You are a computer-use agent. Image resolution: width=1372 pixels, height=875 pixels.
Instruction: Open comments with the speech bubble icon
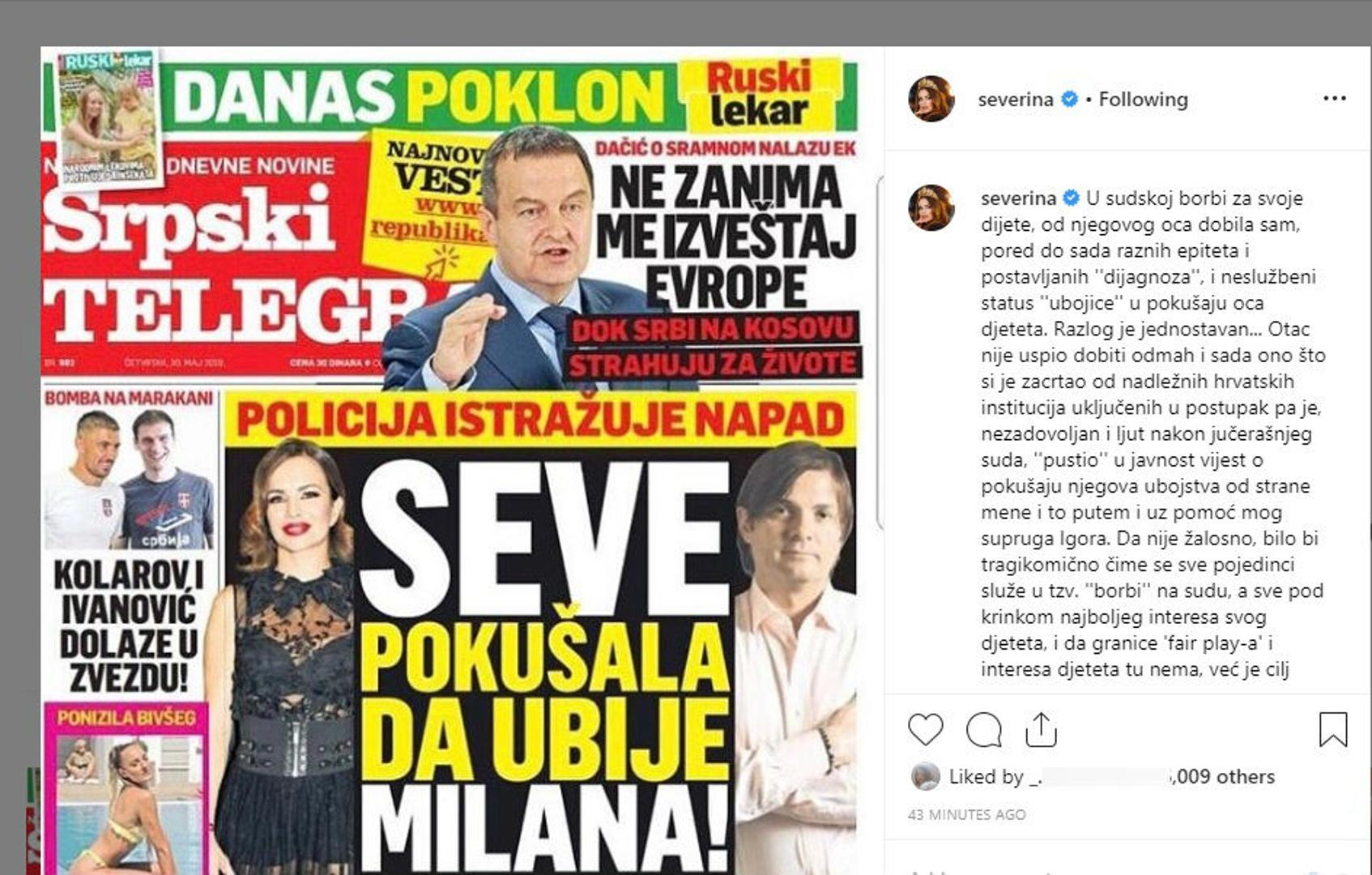tap(984, 730)
